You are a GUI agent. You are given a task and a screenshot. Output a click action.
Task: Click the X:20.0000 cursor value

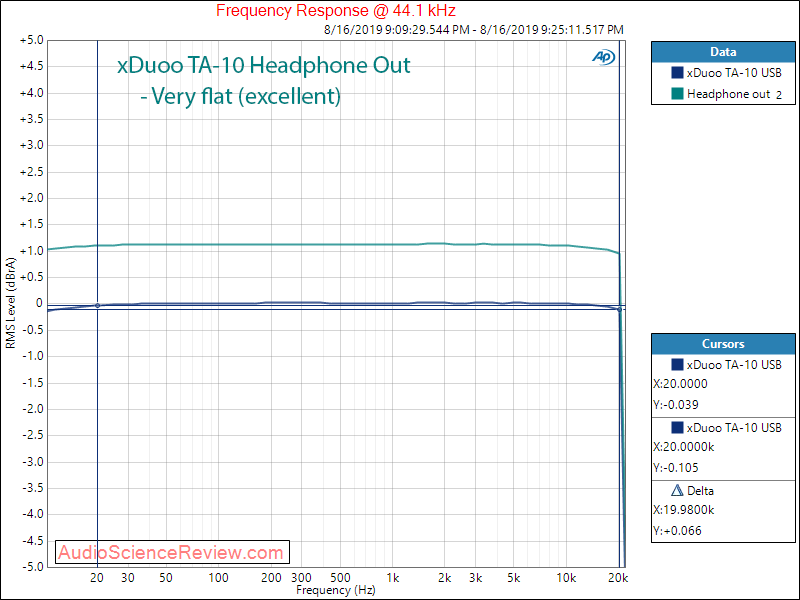[680, 384]
